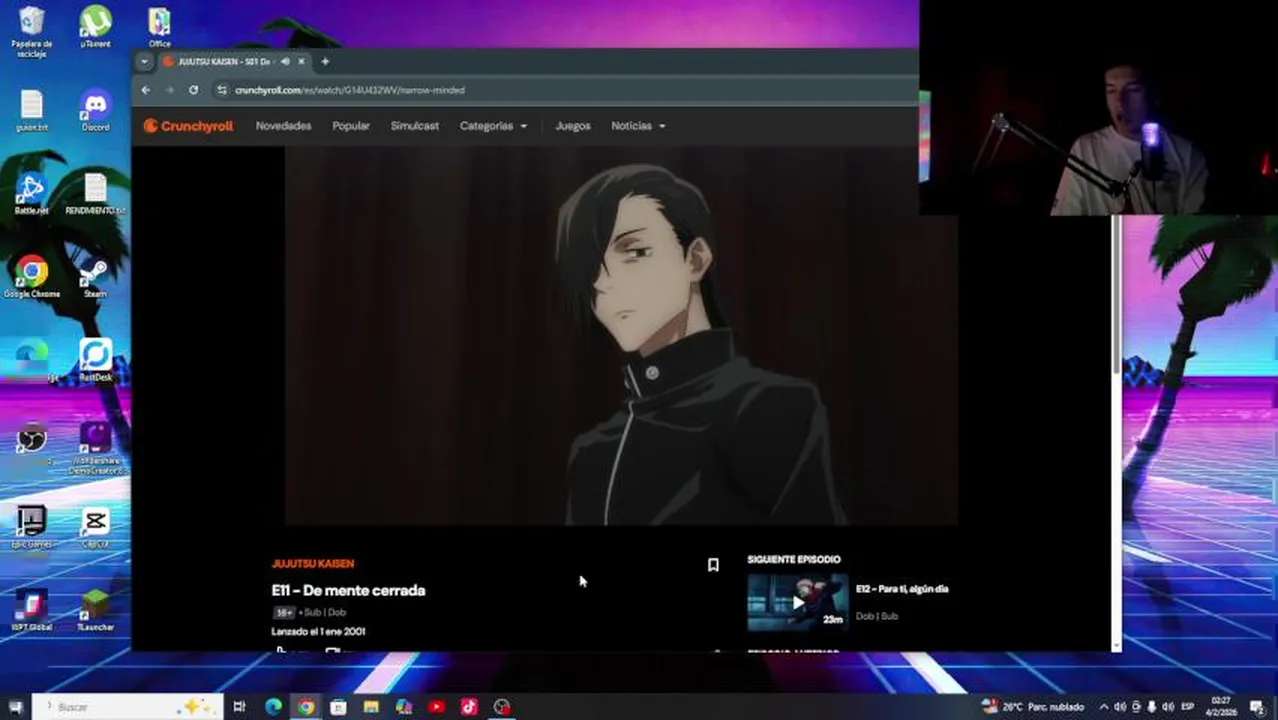Go back with the browser back arrow
Image resolution: width=1278 pixels, height=720 pixels.
(x=146, y=90)
